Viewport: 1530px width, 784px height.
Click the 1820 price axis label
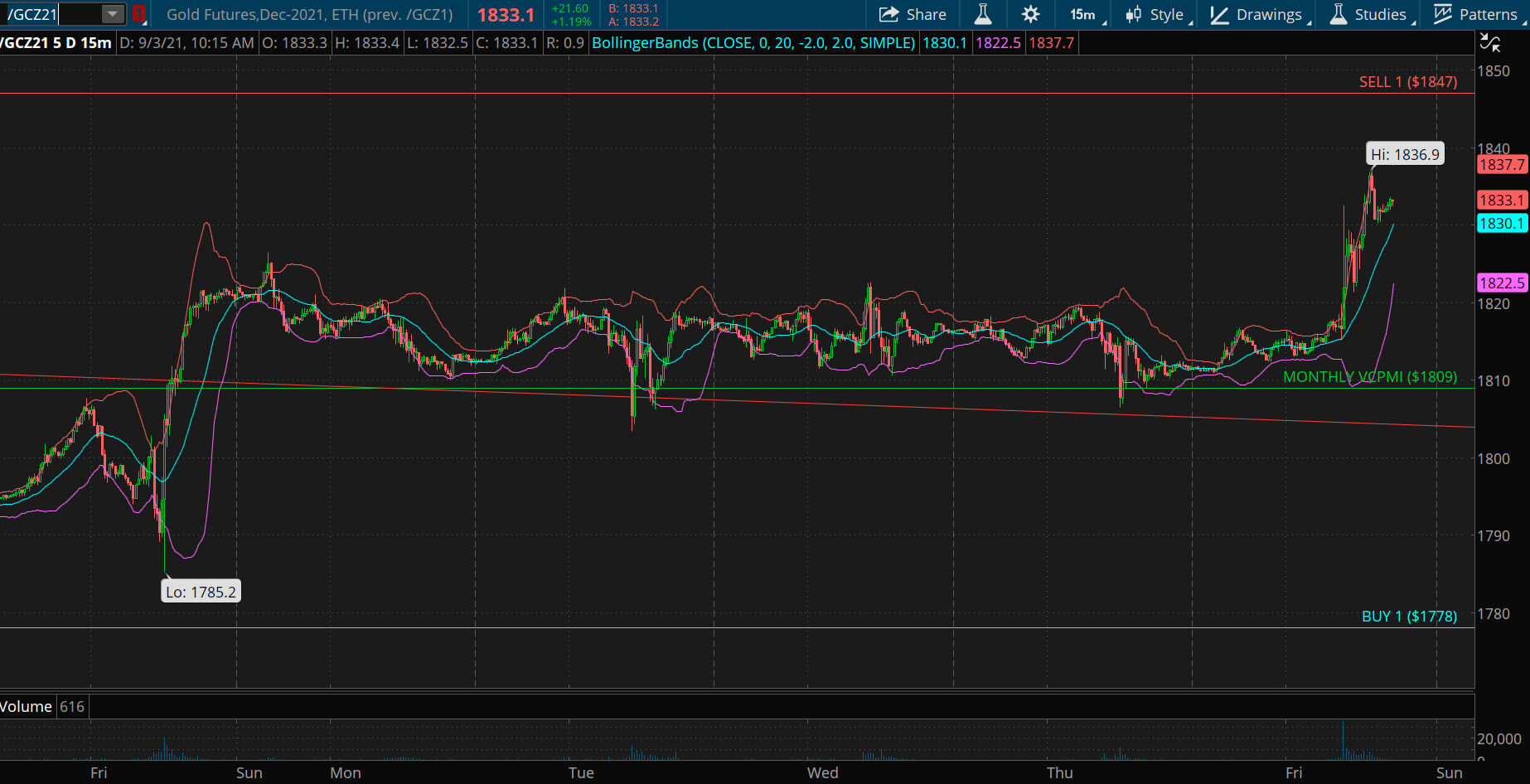tap(1494, 303)
